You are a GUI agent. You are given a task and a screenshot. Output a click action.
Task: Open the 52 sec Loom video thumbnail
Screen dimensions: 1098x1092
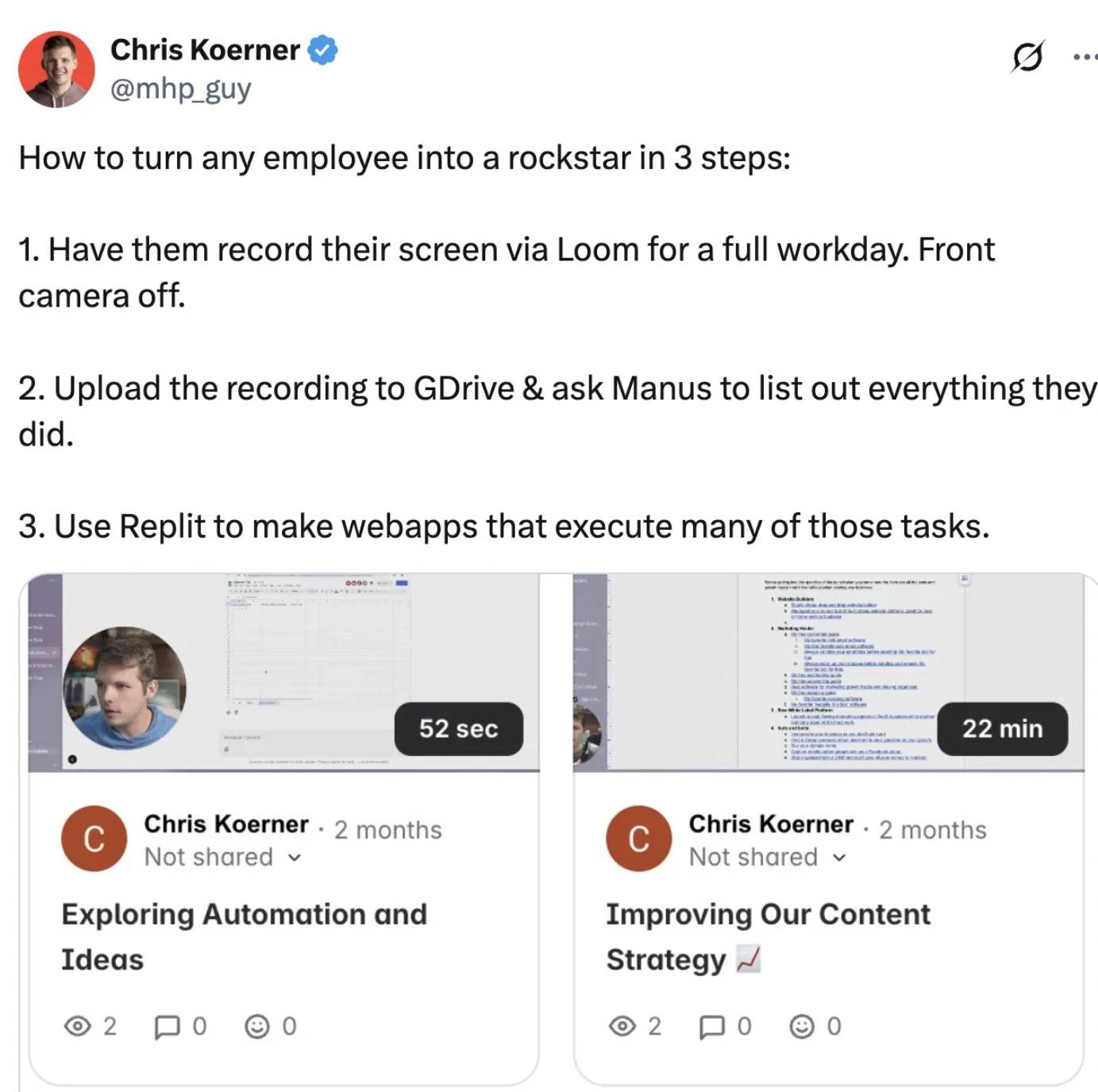283,672
